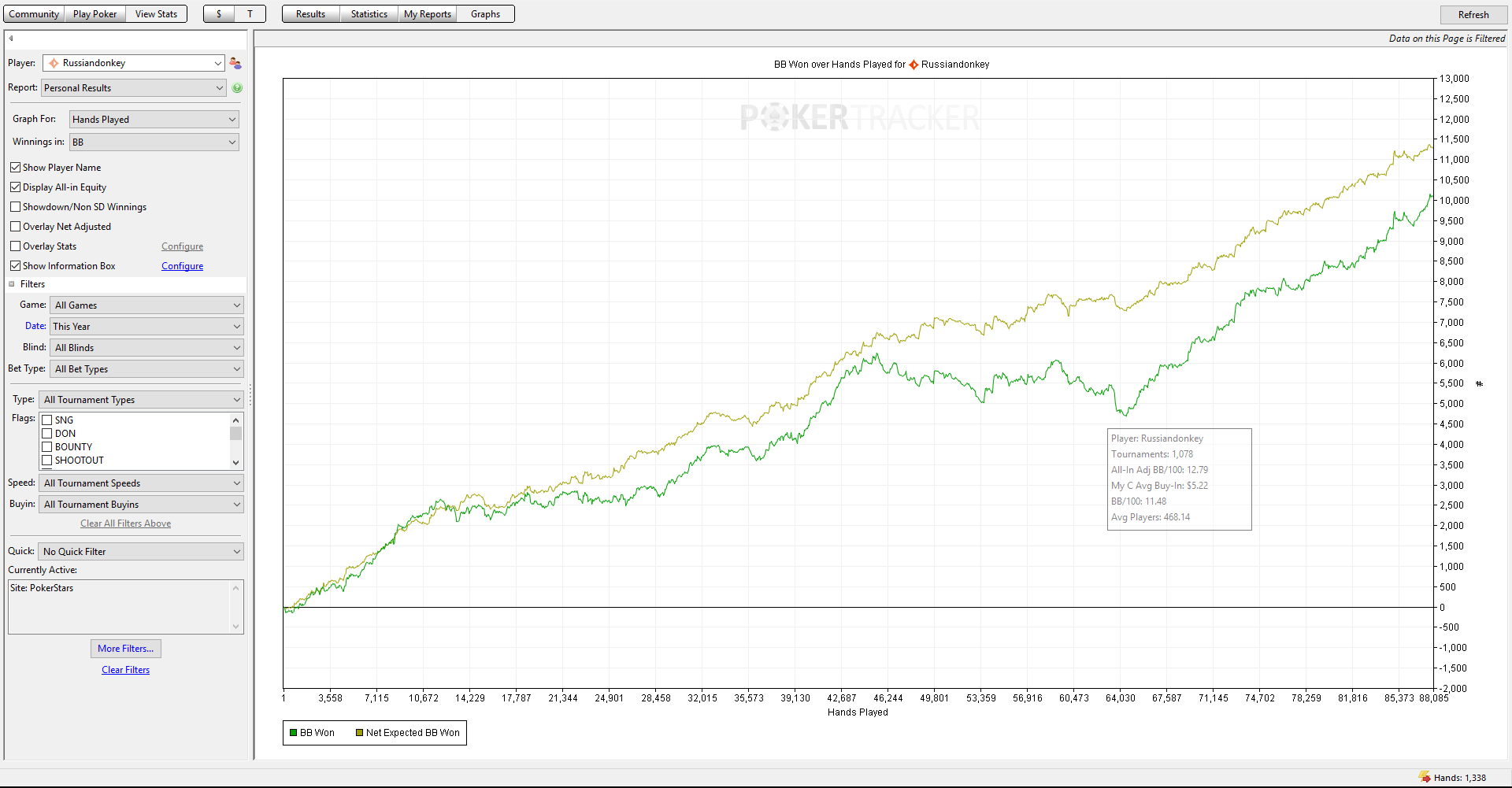Open the Graph For dropdown
Image resolution: width=1512 pixels, height=788 pixels.
[x=154, y=120]
